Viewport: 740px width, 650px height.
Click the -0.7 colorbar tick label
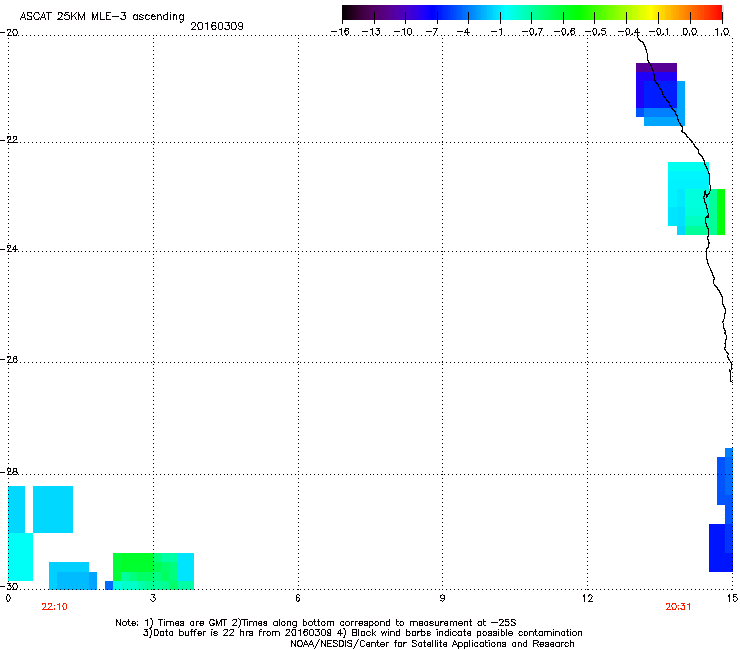[x=532, y=32]
